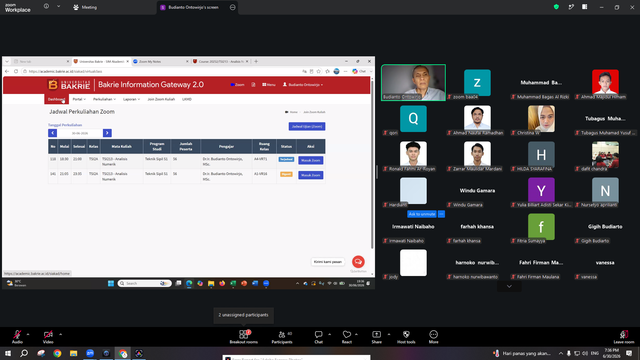The width and height of the screenshot is (640, 360).
Task: Expand React options arrow
Action: click(x=356, y=334)
